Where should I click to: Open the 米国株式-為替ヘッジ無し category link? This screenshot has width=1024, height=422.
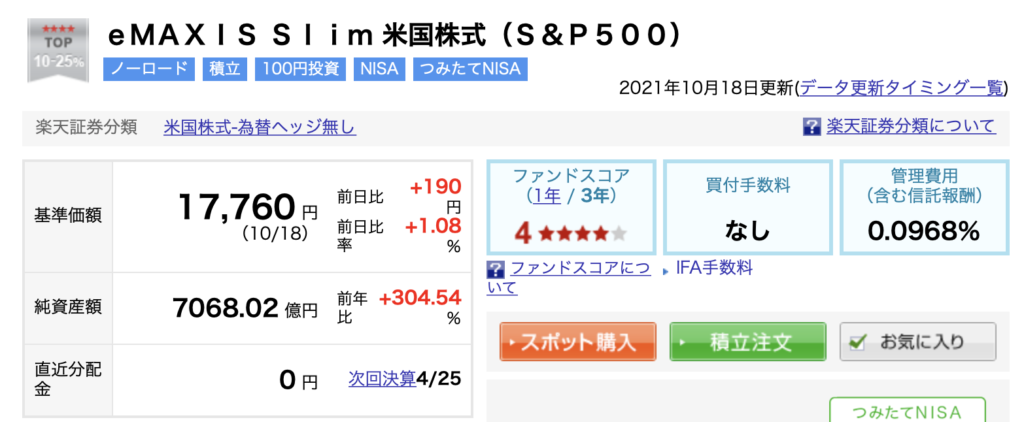point(260,127)
